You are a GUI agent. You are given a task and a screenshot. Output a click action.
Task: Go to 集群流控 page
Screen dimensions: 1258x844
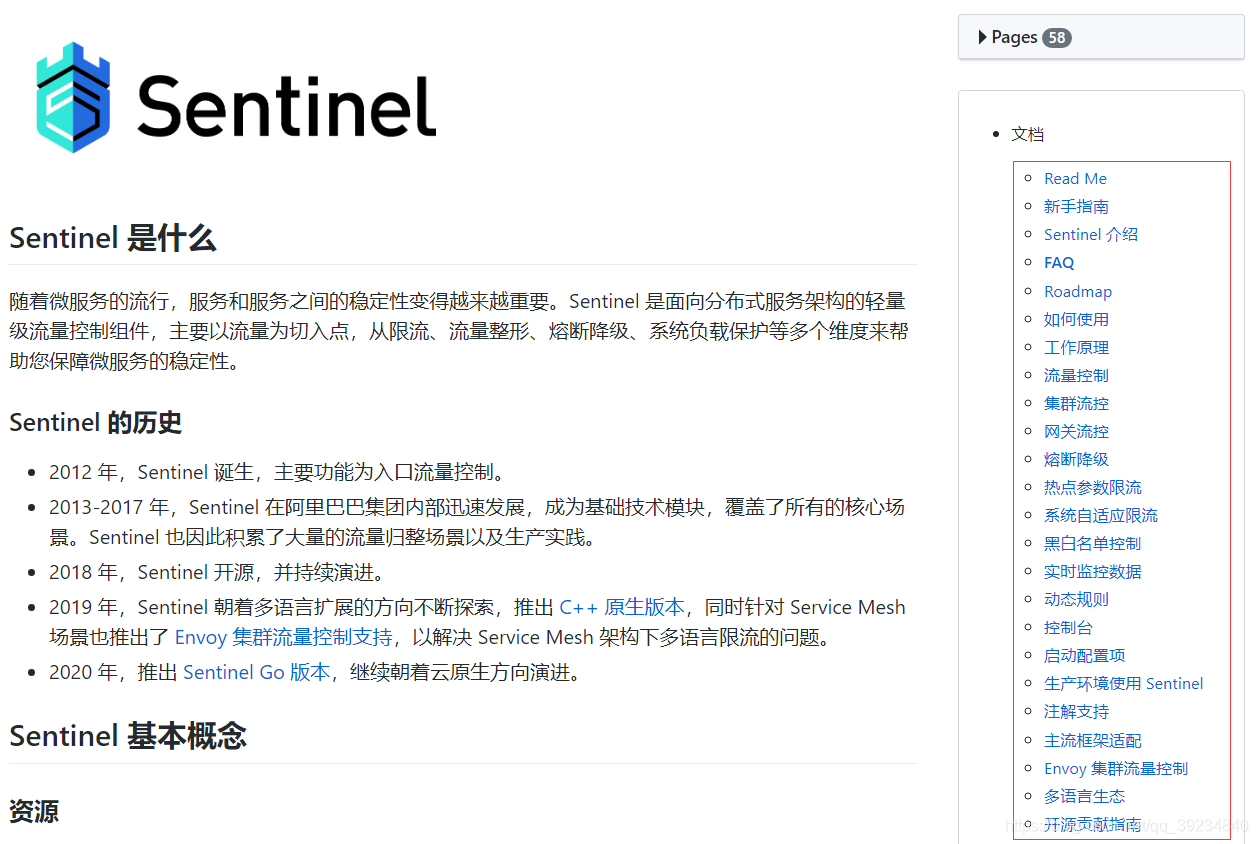point(1076,403)
